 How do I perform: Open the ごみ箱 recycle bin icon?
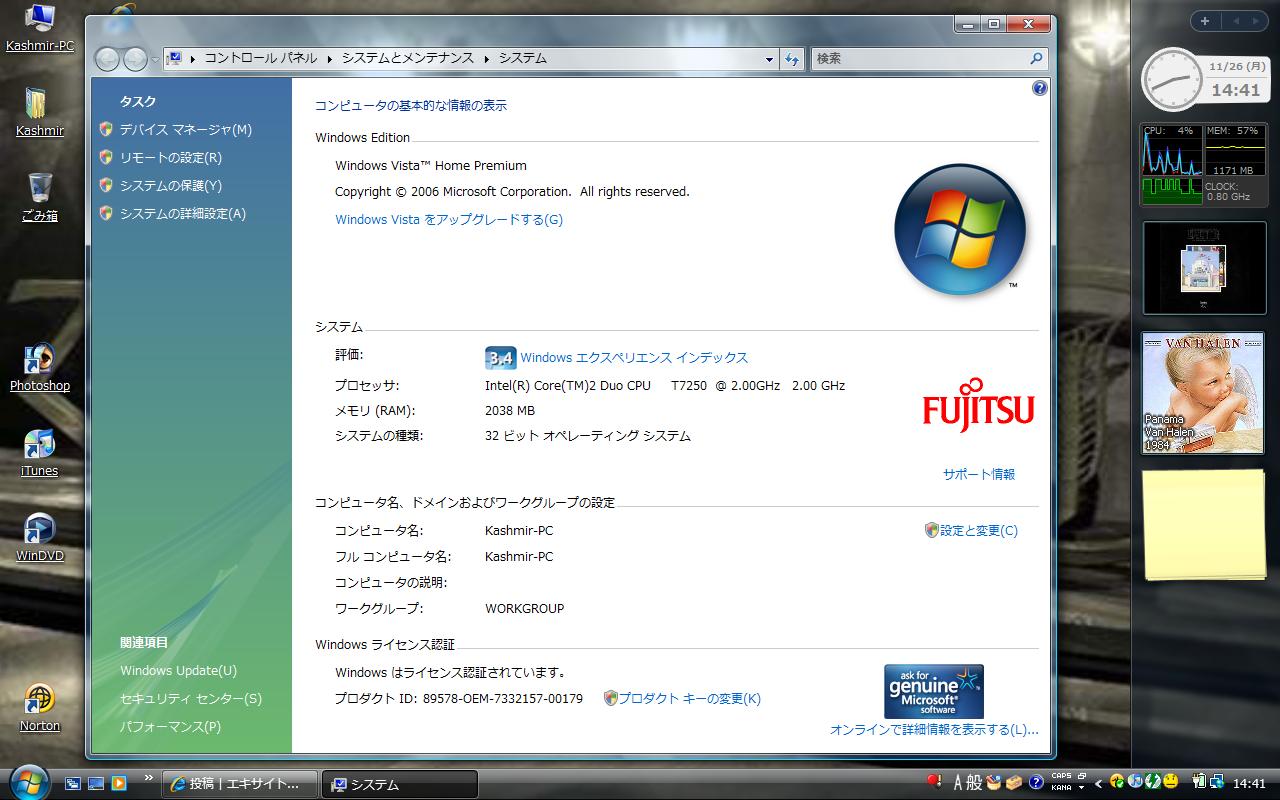[40, 196]
